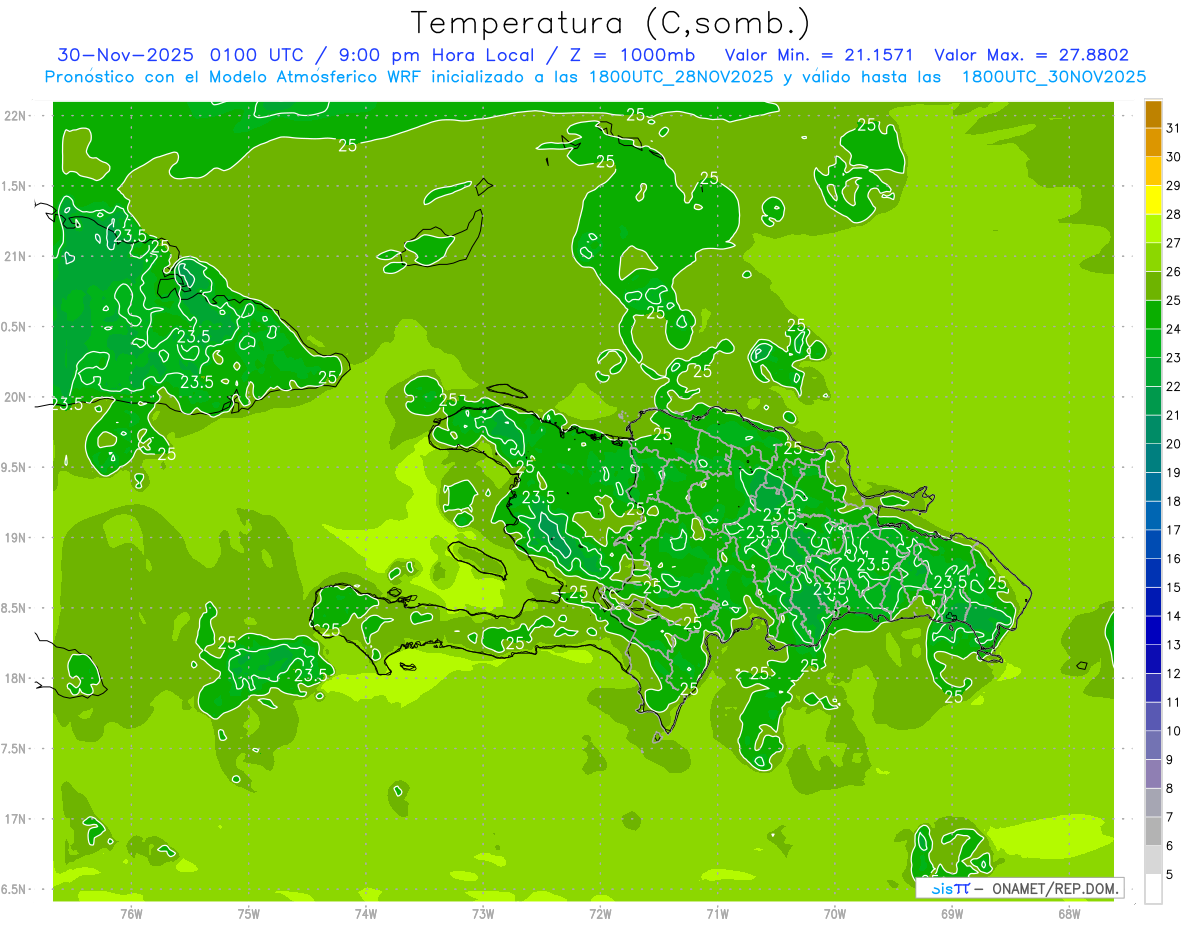Screen dimensions: 1200x927
Task: Click the blue swatch between 16 and 17
Action: click(1153, 545)
